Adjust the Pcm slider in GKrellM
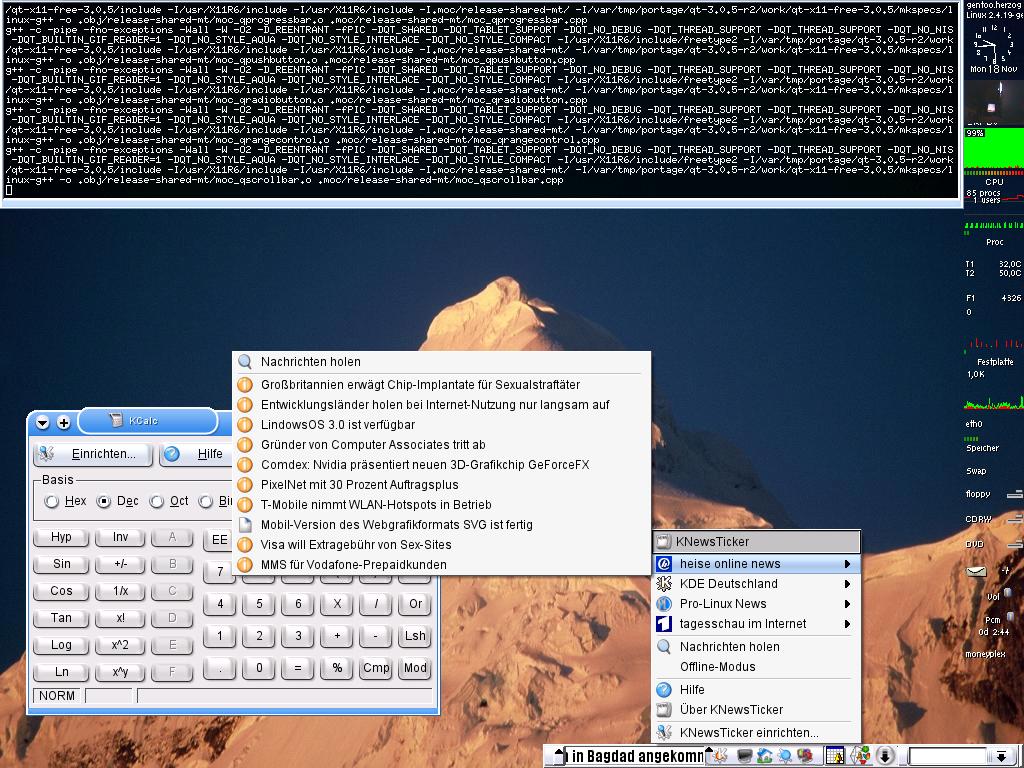1024x768 pixels. (x=1011, y=616)
